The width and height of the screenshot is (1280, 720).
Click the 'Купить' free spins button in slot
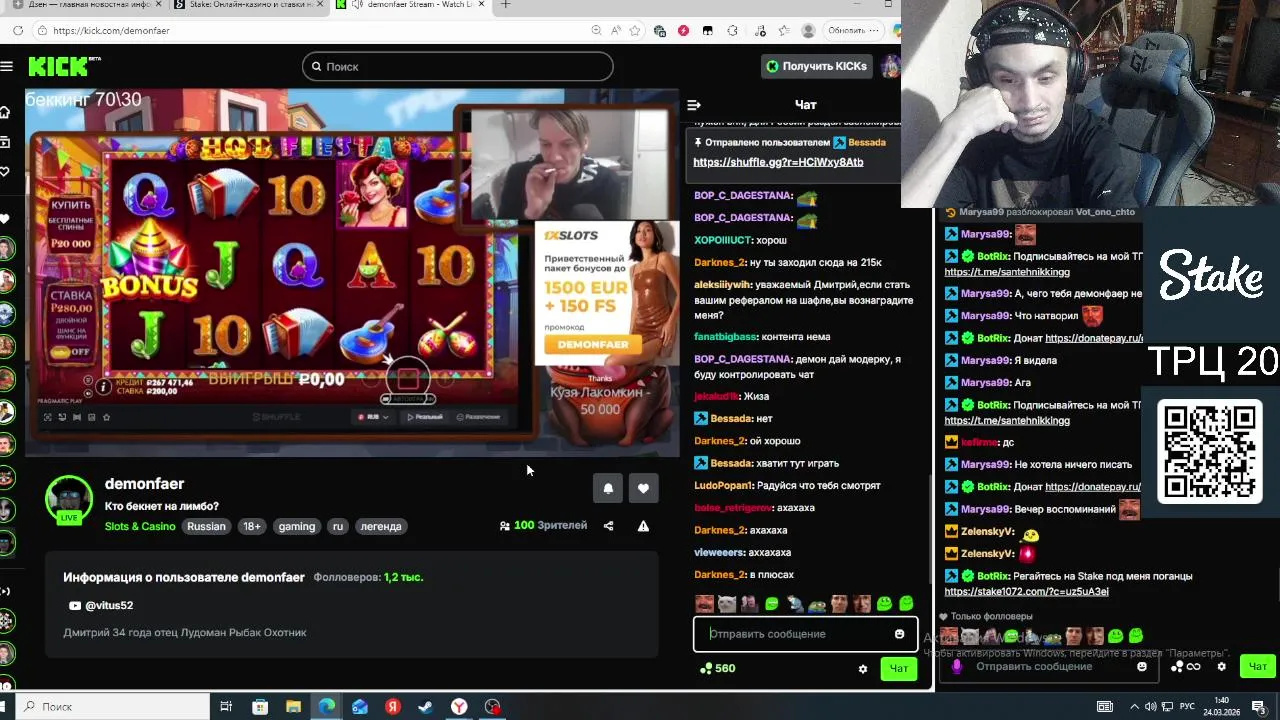[x=71, y=223]
